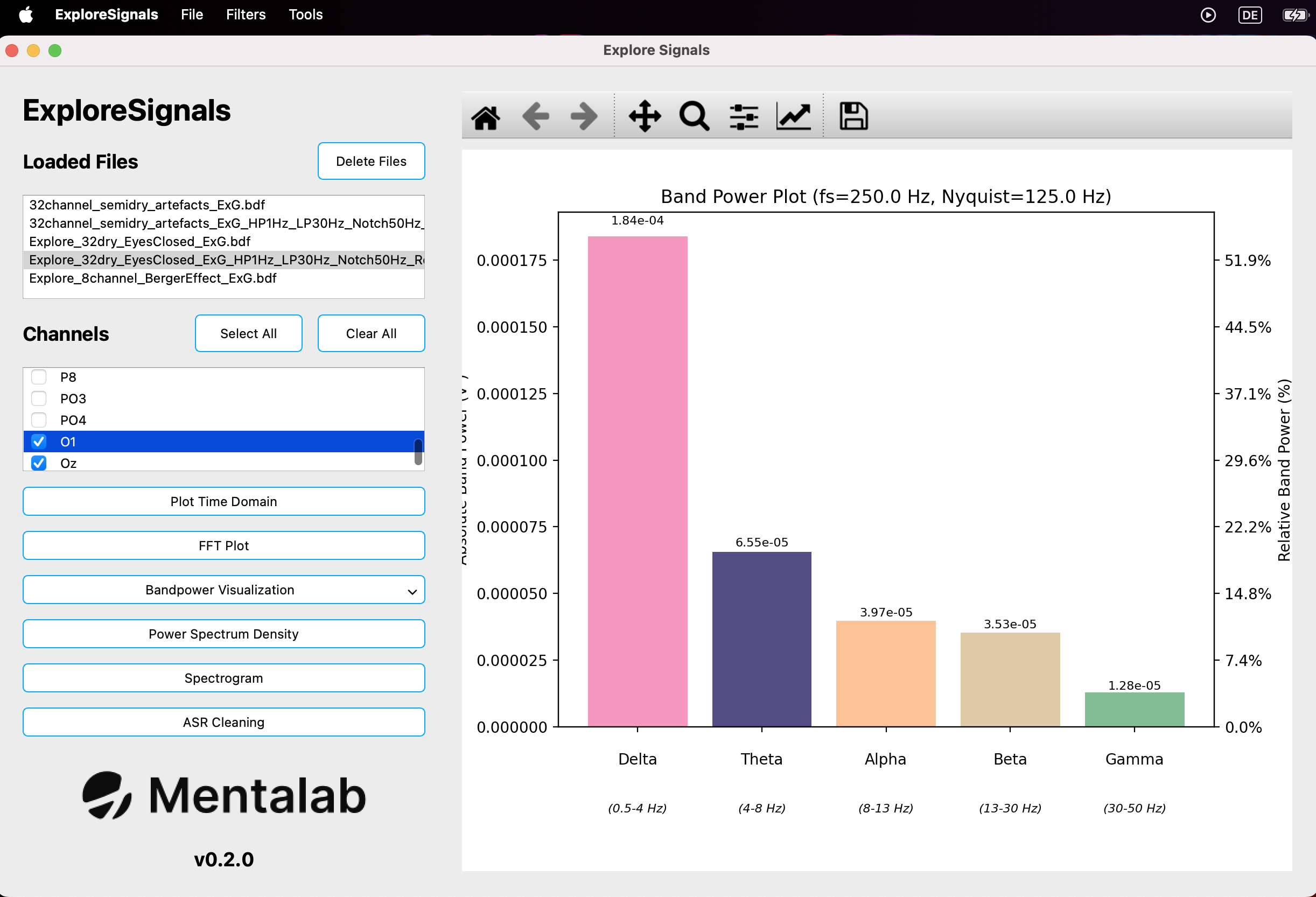Open Edit axis curves parameters icon

pyautogui.click(x=793, y=117)
